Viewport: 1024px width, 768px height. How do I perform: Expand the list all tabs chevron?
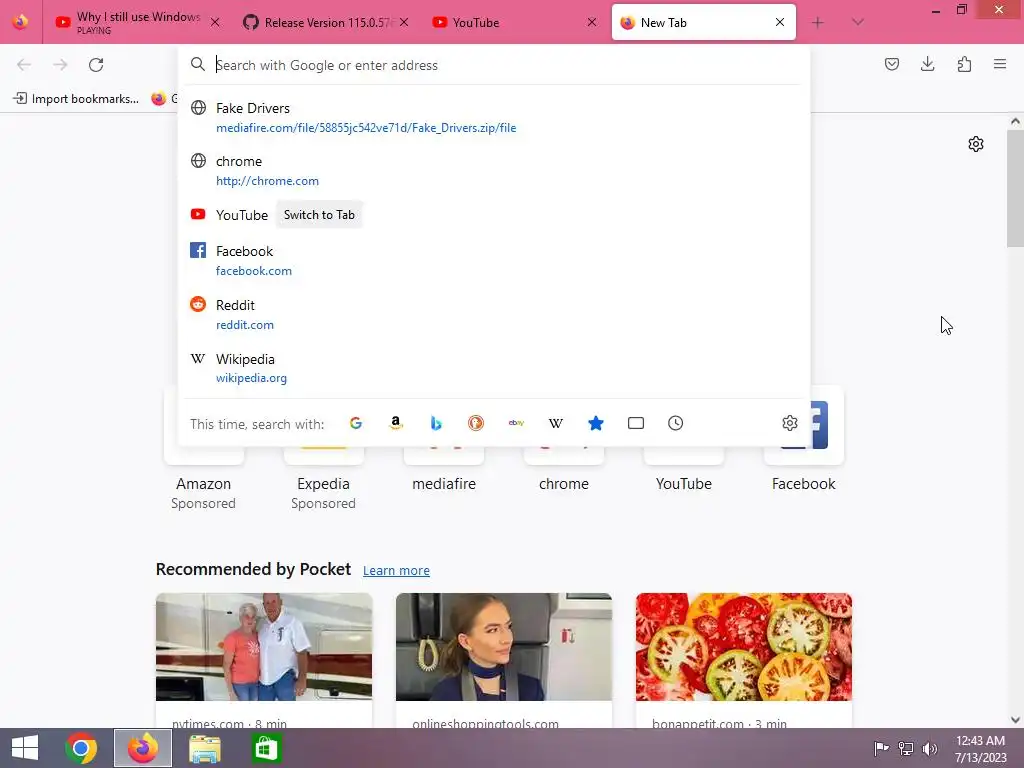click(x=858, y=22)
